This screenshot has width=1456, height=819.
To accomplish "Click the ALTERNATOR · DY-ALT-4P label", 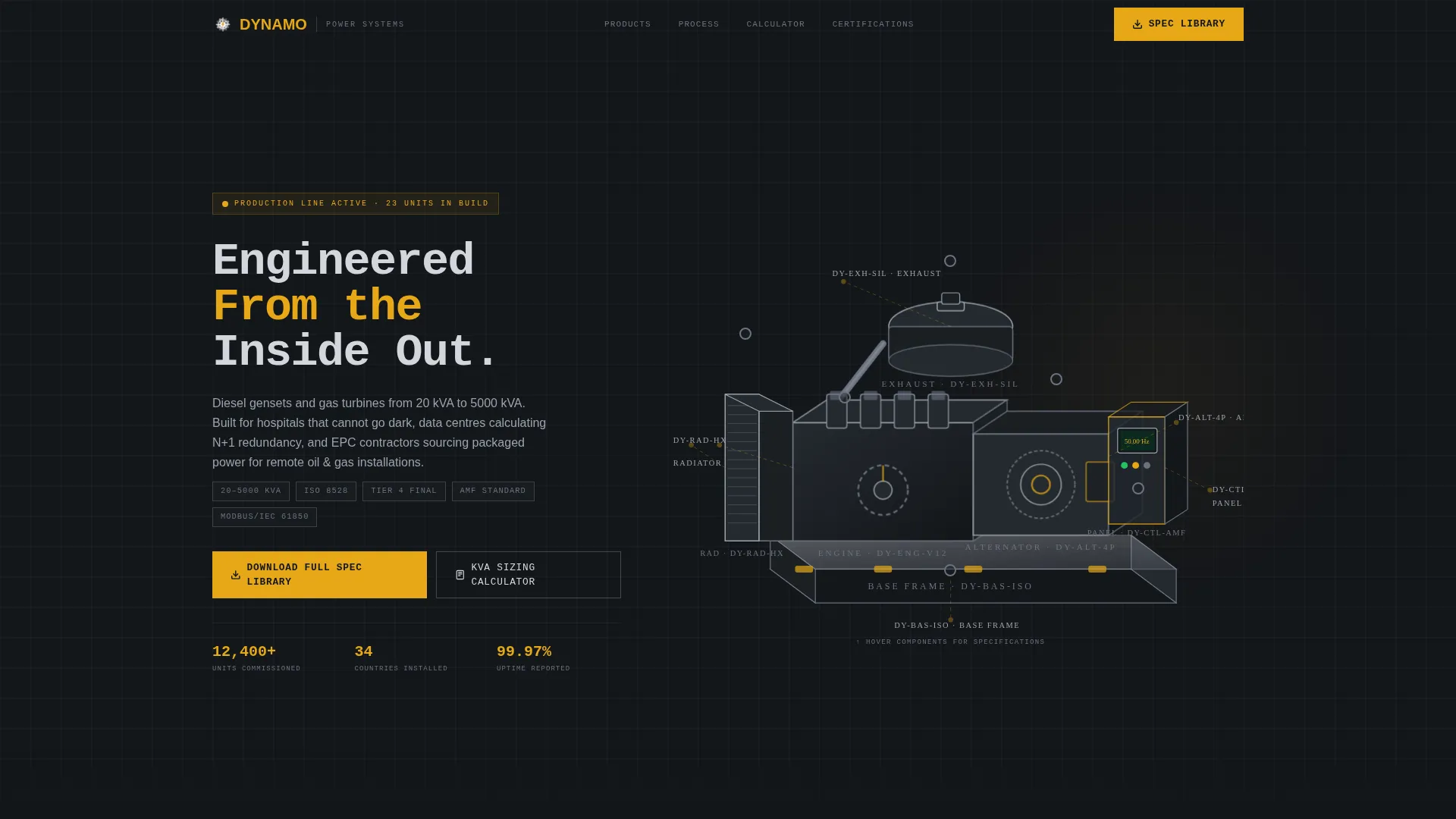I will tap(1040, 548).
